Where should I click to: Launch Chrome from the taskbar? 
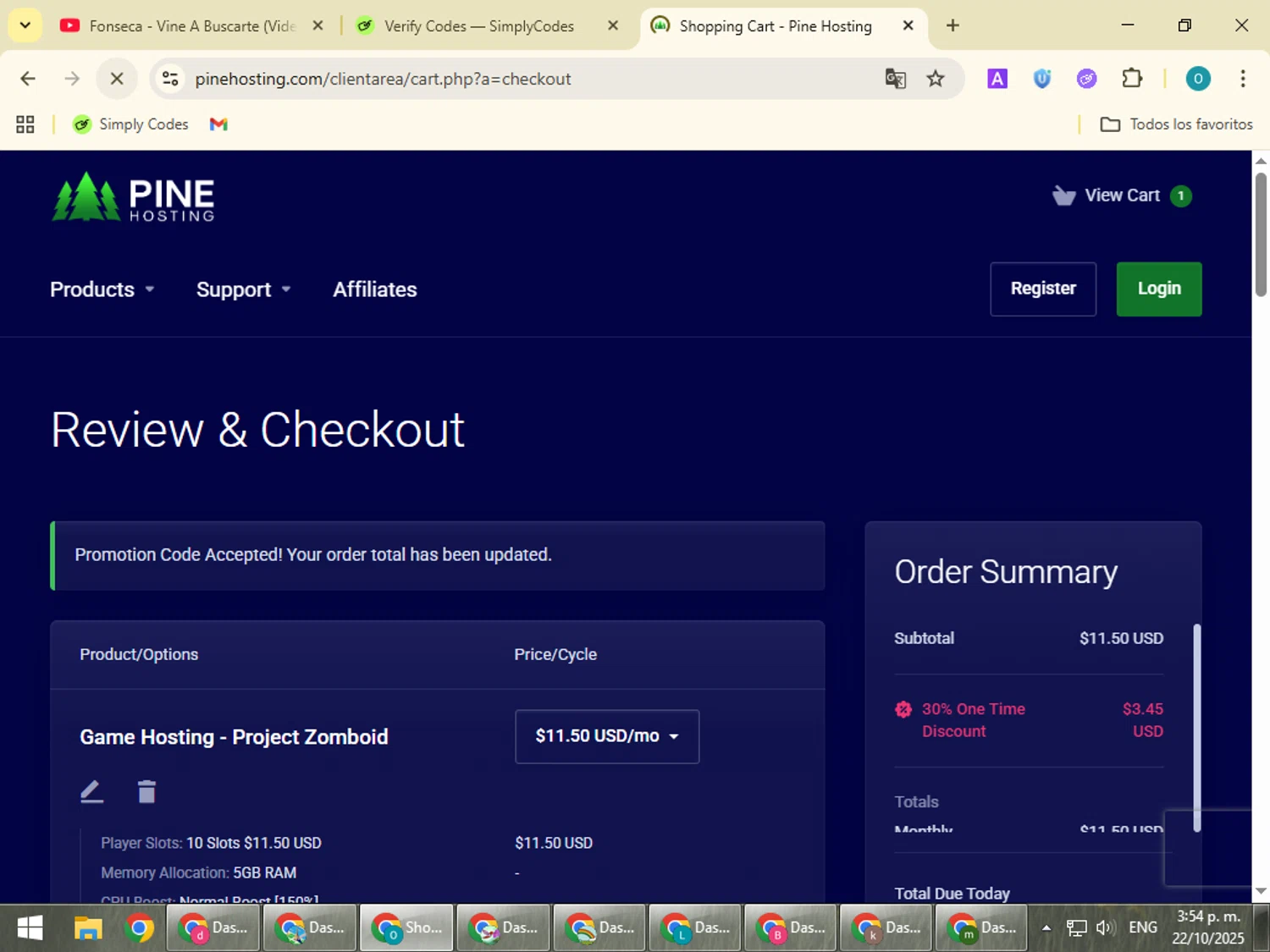point(140,928)
